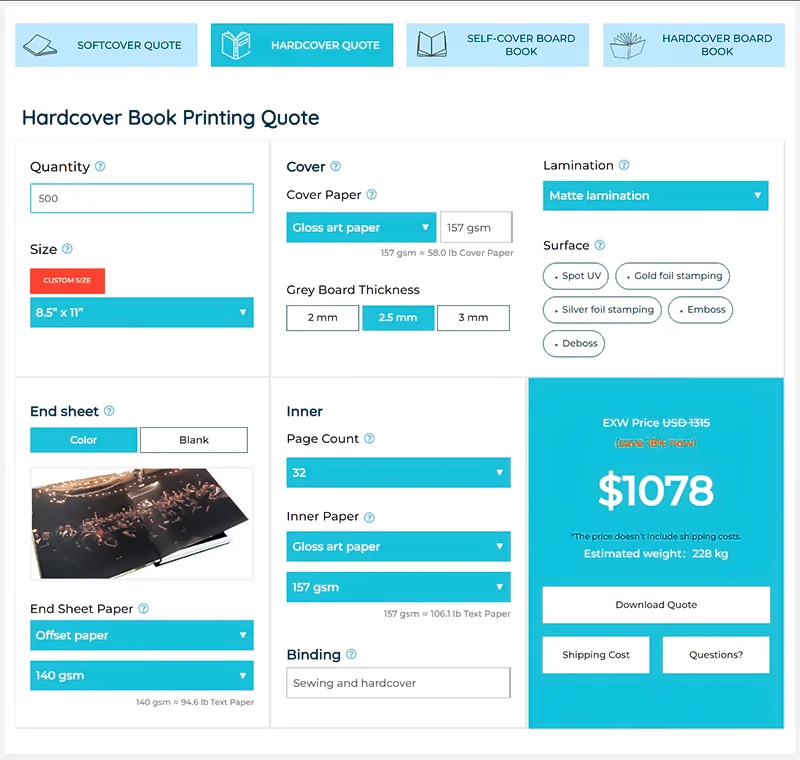Click the Quantity input field
The image size is (800, 760).
(x=141, y=198)
